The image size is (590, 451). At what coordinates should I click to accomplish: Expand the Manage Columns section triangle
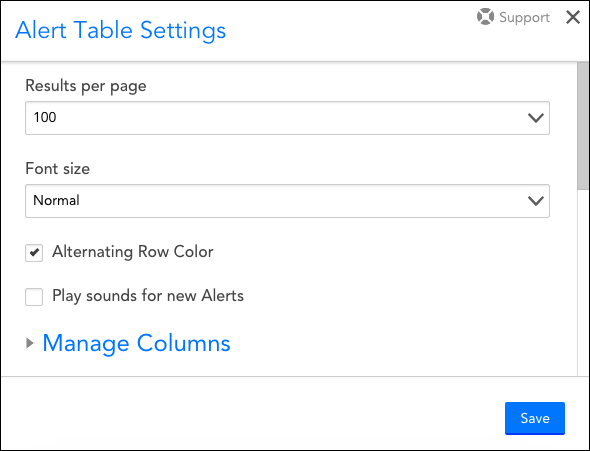[30, 343]
